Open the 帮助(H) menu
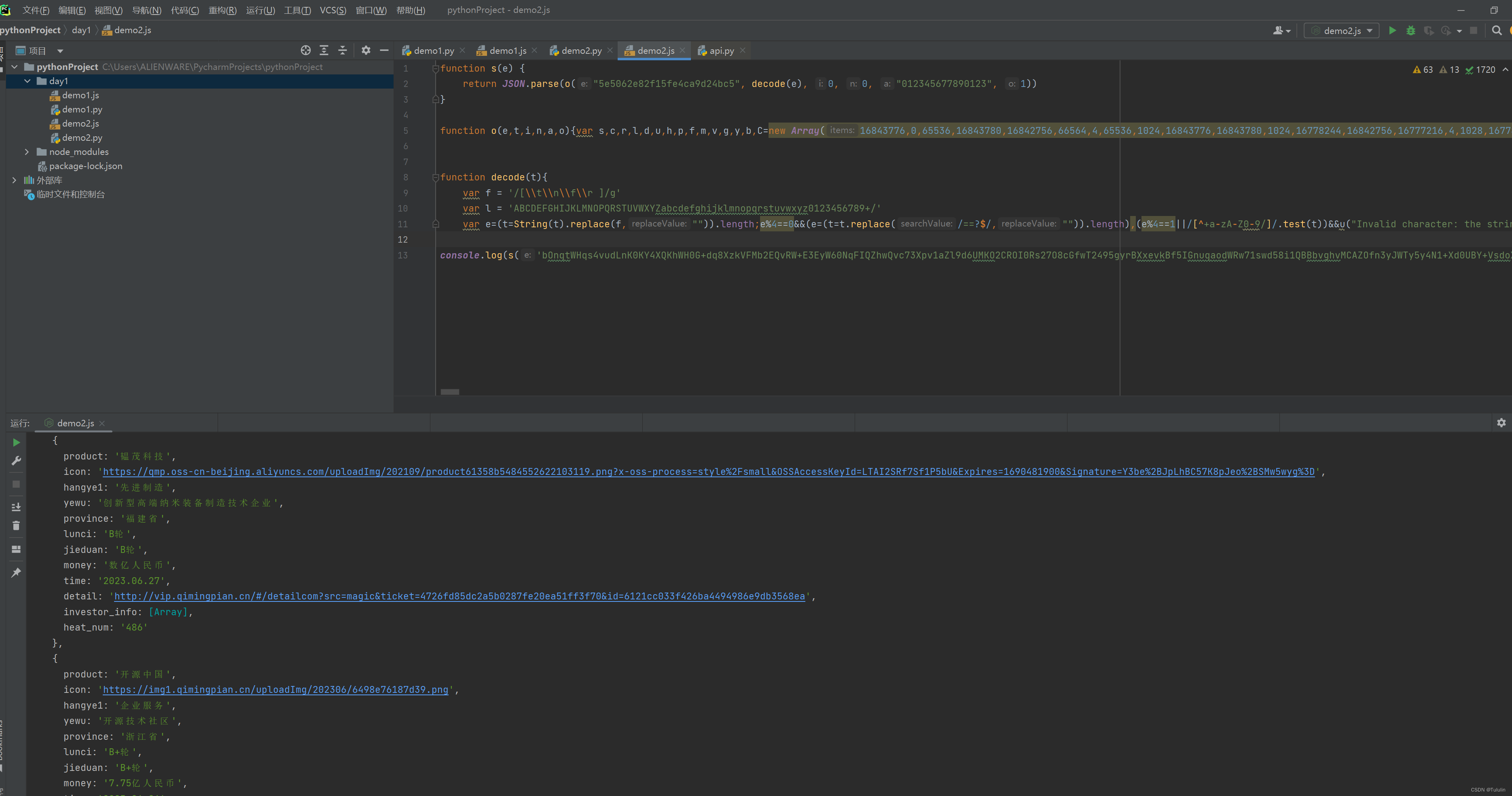1512x796 pixels. pos(410,10)
